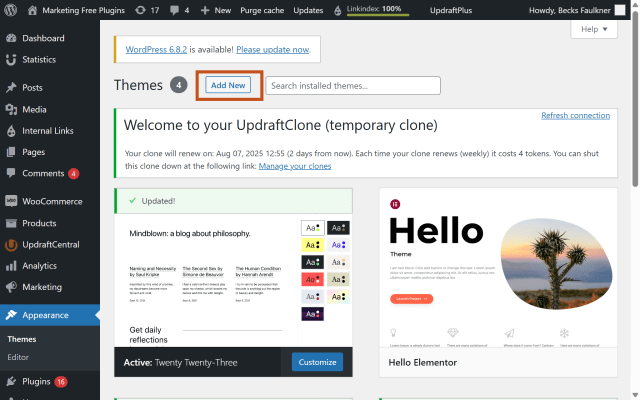Open the Twenty Twenty-Three theme screenshot

pyautogui.click(x=233, y=280)
